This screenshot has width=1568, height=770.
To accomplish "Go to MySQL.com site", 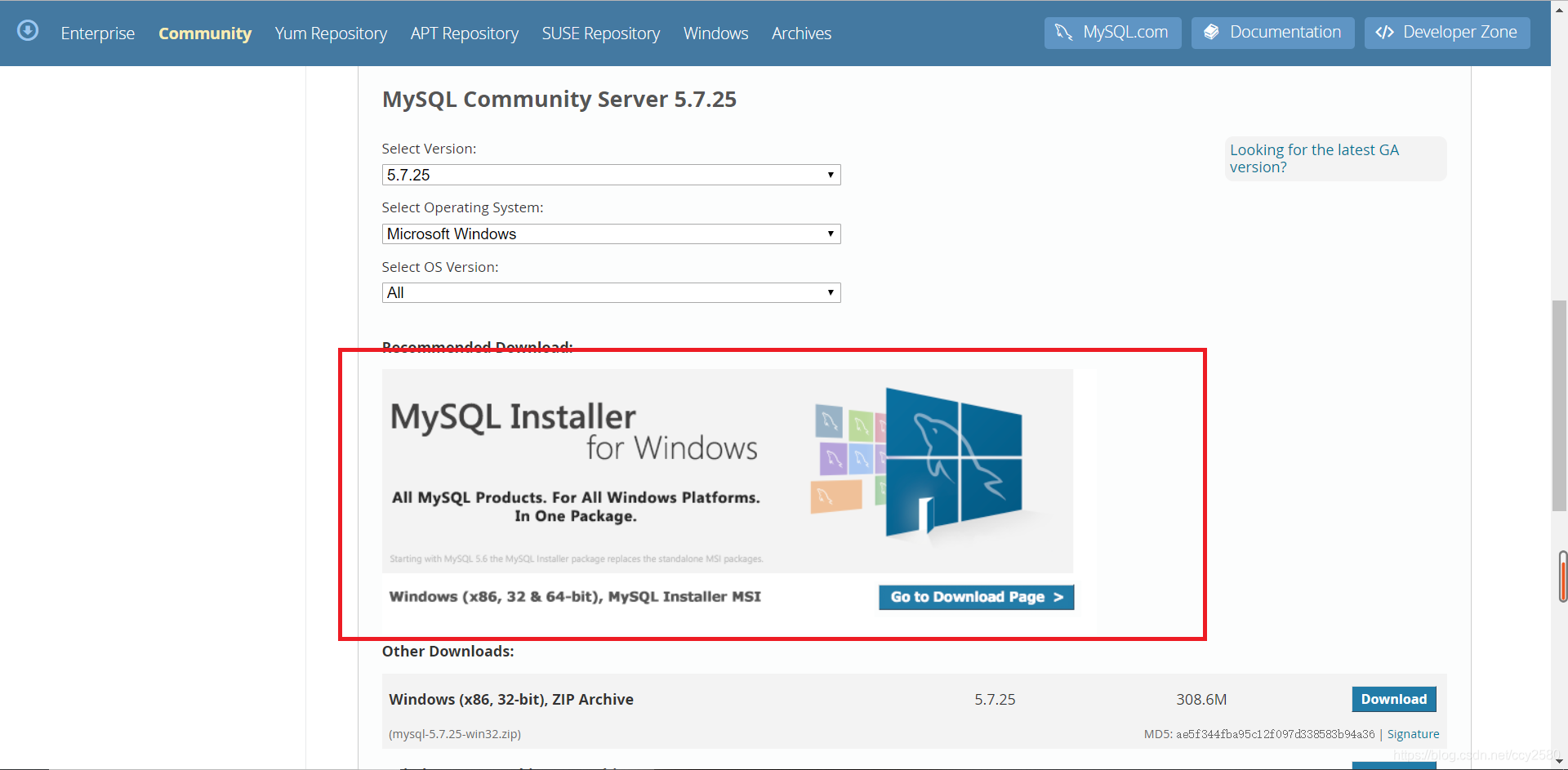I will tap(1113, 33).
